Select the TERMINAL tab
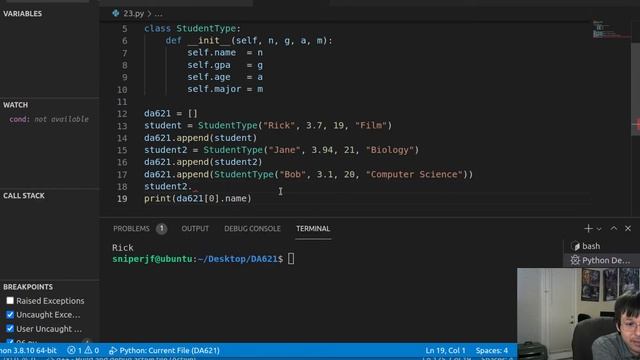Viewport: 640px width, 360px height. 313,229
